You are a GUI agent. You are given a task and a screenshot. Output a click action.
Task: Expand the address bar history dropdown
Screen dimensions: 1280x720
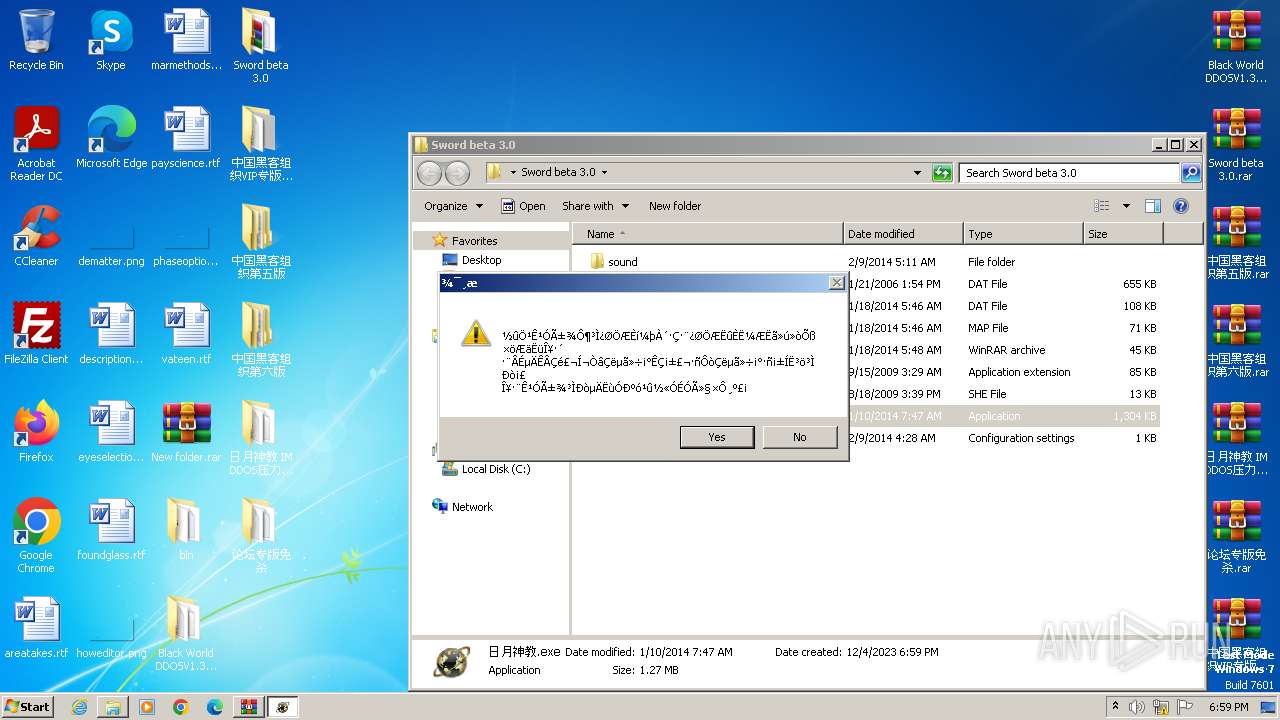click(918, 173)
